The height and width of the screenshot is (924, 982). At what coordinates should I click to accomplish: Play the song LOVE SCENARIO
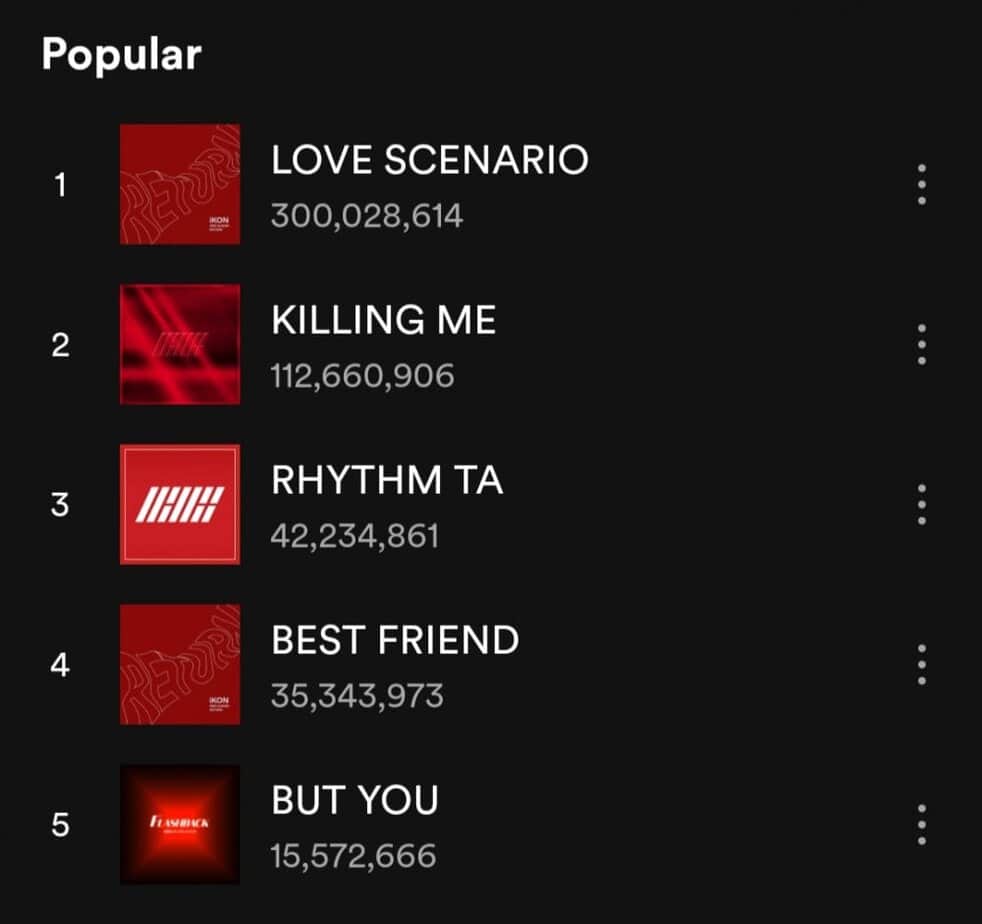pyautogui.click(x=430, y=160)
